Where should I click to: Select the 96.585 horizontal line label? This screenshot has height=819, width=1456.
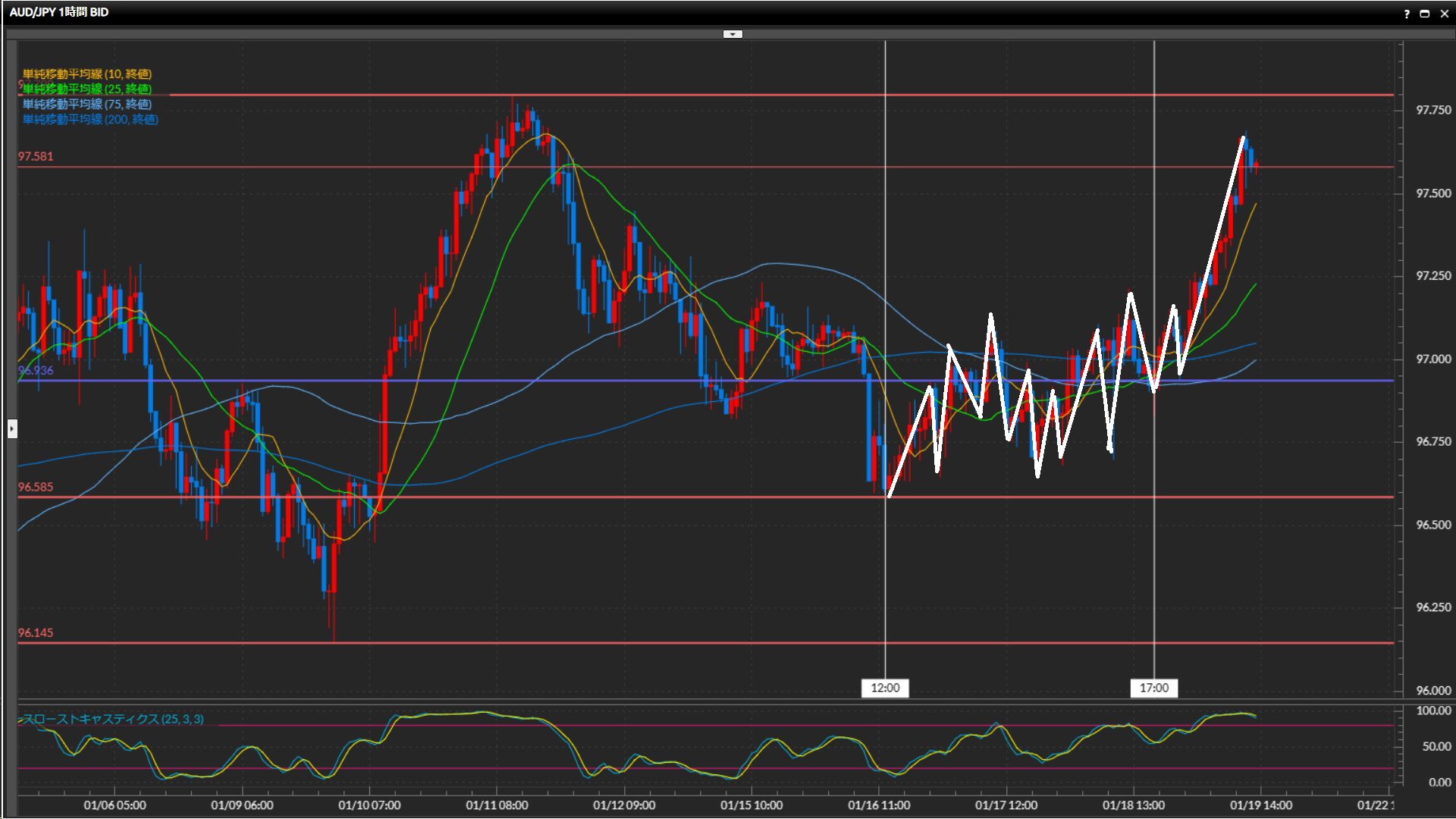tap(36, 487)
